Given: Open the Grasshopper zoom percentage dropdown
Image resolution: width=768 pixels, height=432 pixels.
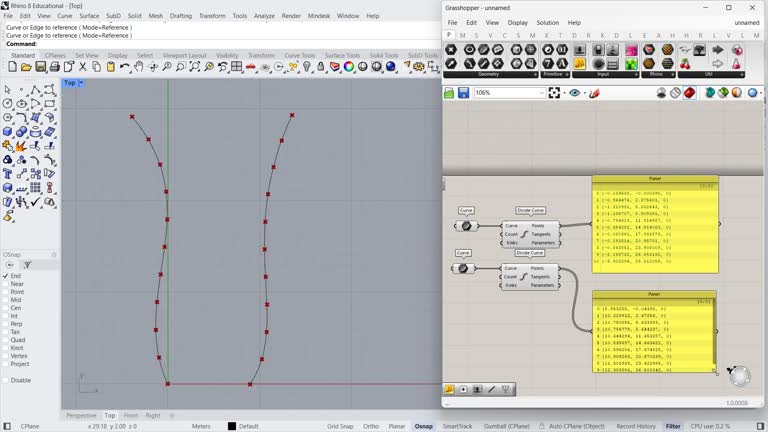Looking at the screenshot, I should (x=541, y=93).
